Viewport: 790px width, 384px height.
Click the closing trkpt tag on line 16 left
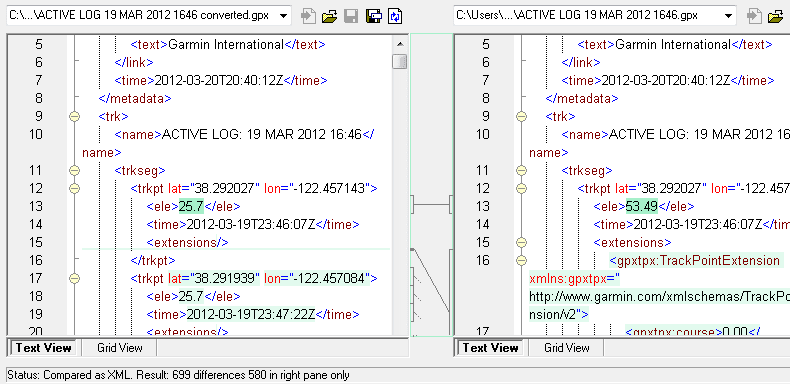153,261
